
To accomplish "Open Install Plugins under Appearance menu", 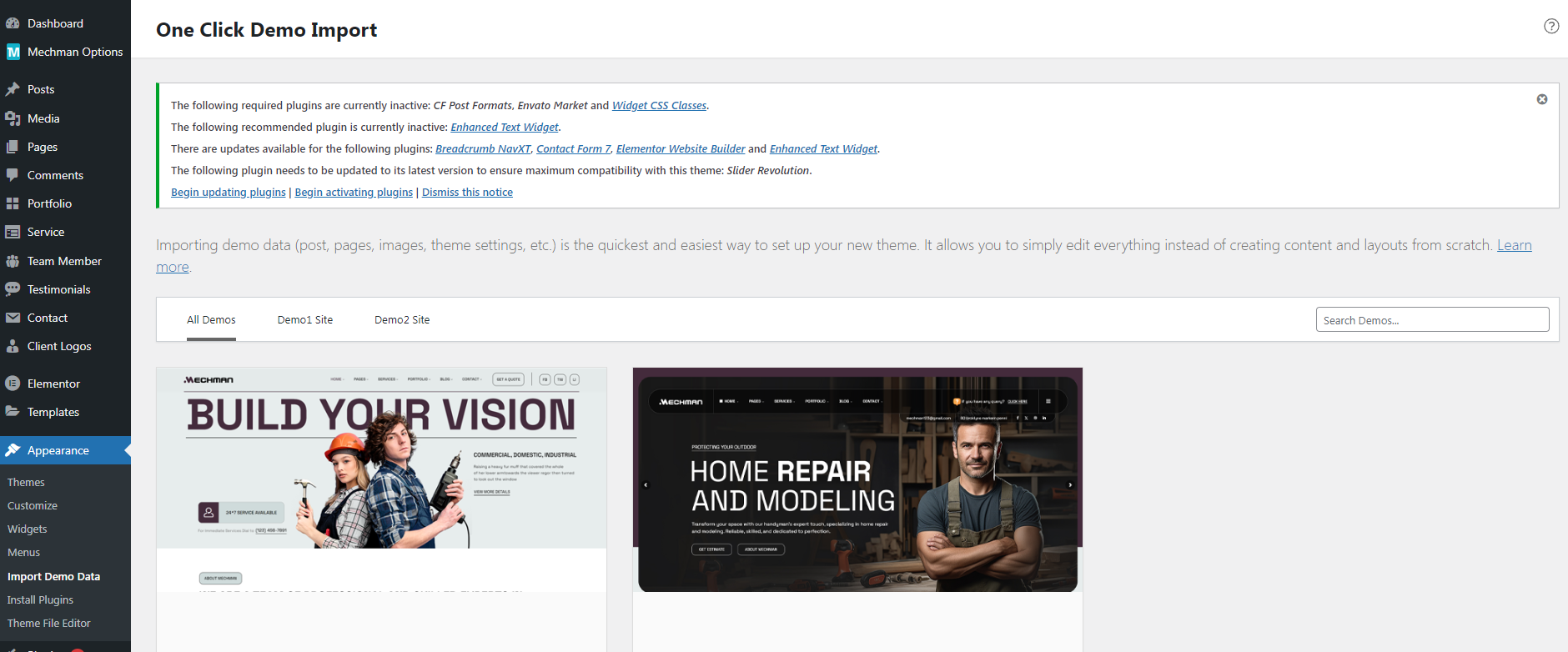I will pyautogui.click(x=40, y=600).
